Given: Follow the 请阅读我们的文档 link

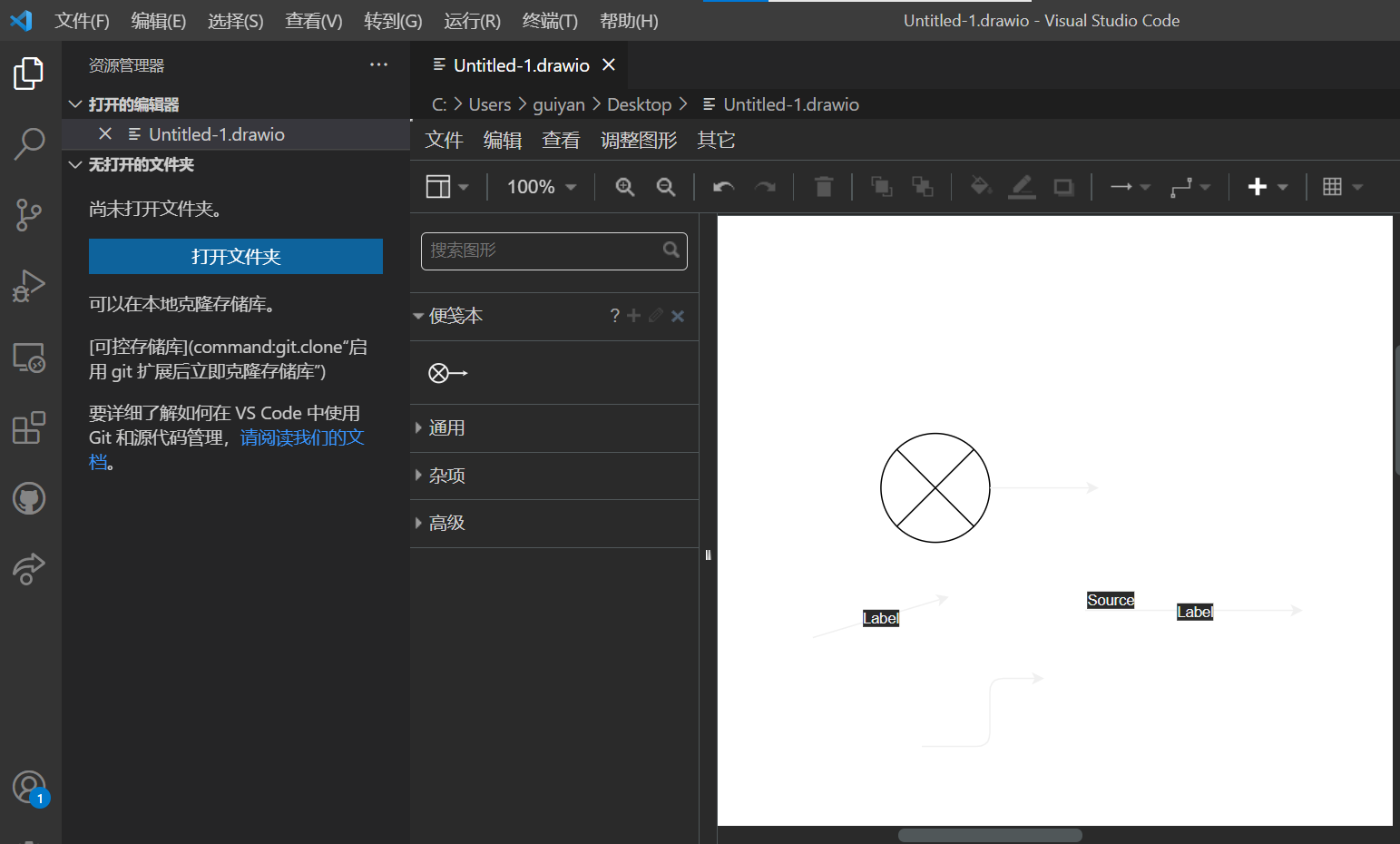Looking at the screenshot, I should (x=302, y=437).
